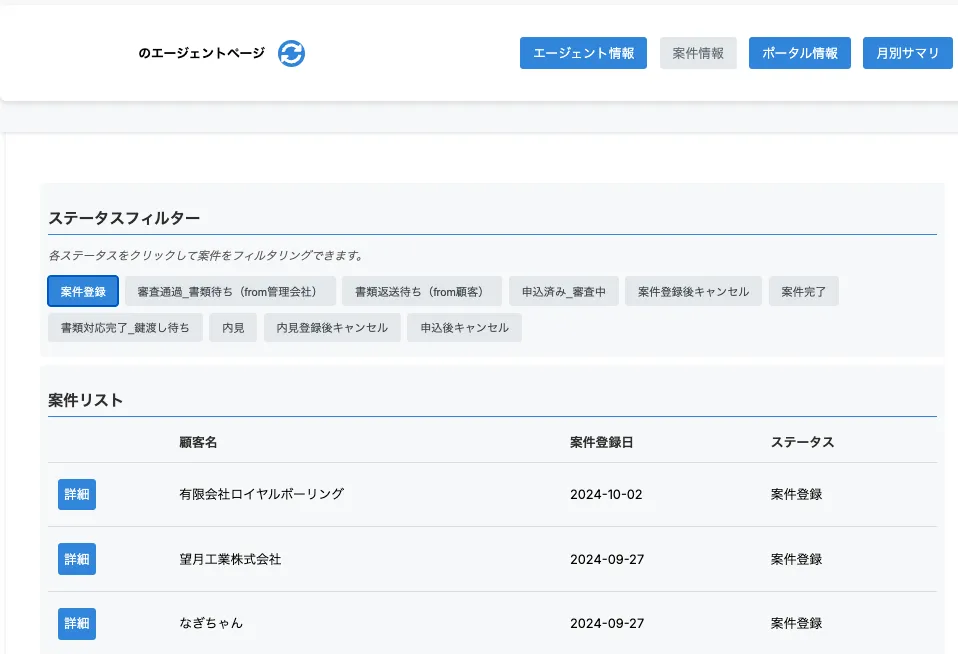
Task: Filter by 案件完了 status
Action: tap(803, 292)
